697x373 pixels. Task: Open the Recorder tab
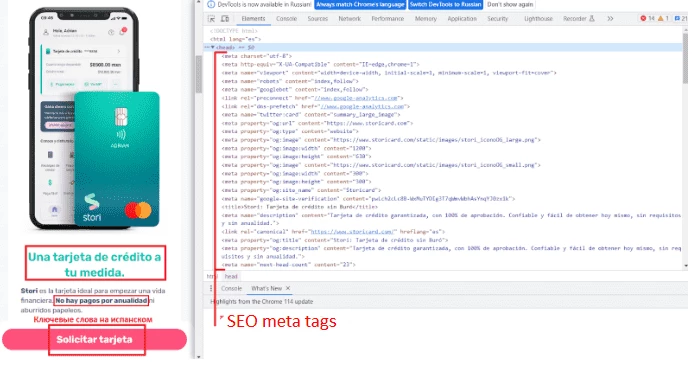578,19
